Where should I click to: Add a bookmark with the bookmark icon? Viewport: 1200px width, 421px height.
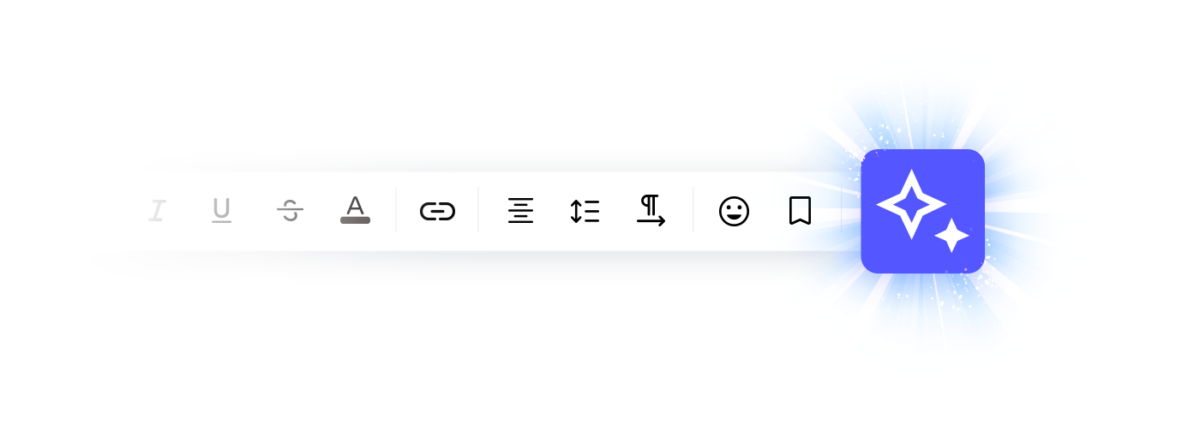pyautogui.click(x=800, y=211)
